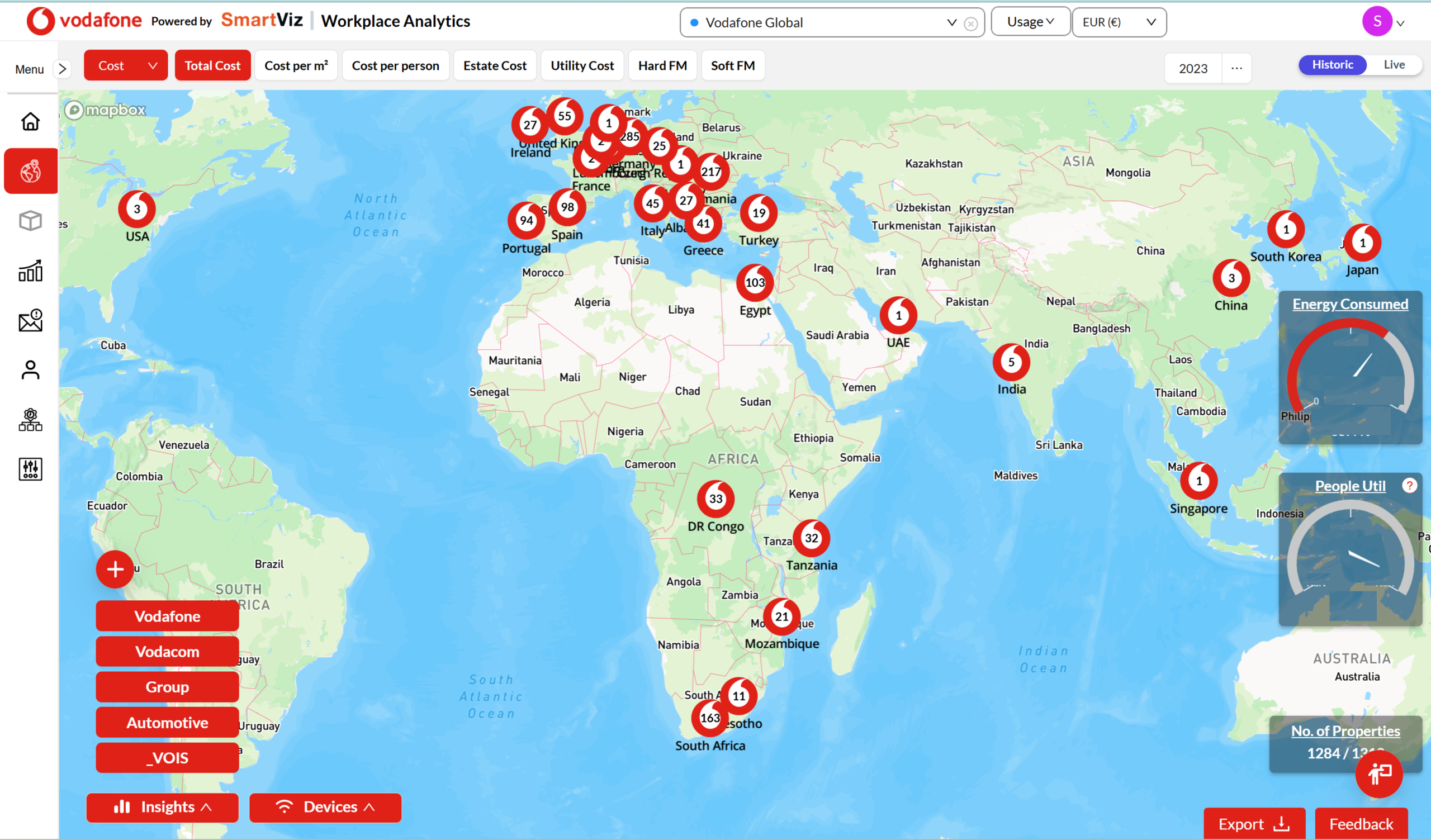Open the bar chart analytics icon
Viewport: 1431px width, 840px height.
click(30, 270)
